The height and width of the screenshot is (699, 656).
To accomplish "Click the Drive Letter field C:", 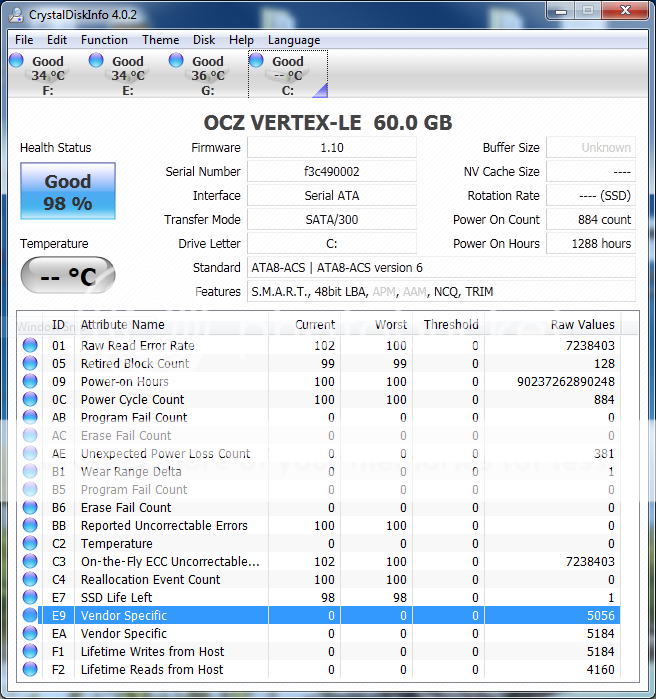I will [332, 244].
